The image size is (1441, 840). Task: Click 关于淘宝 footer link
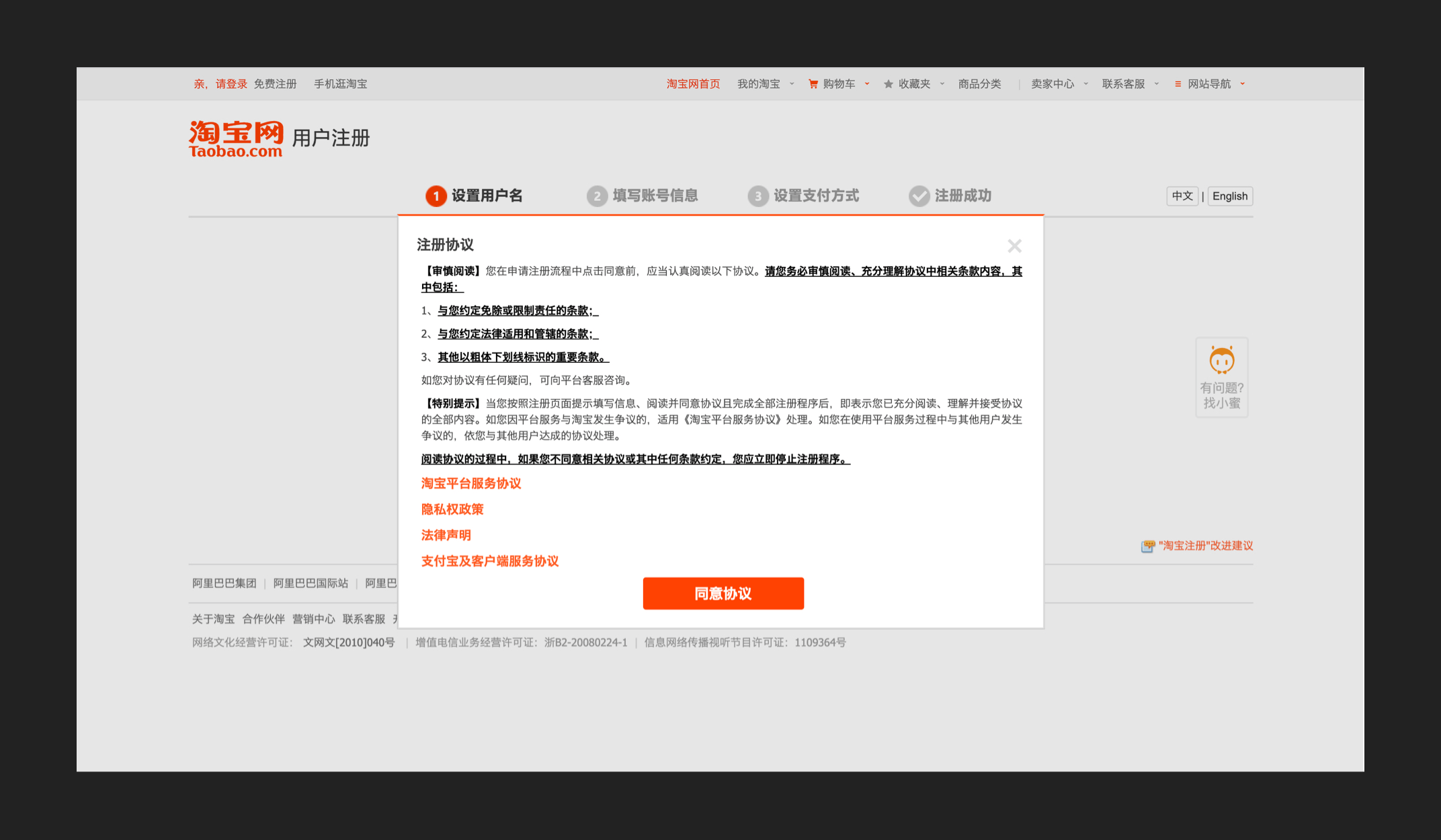[x=214, y=619]
